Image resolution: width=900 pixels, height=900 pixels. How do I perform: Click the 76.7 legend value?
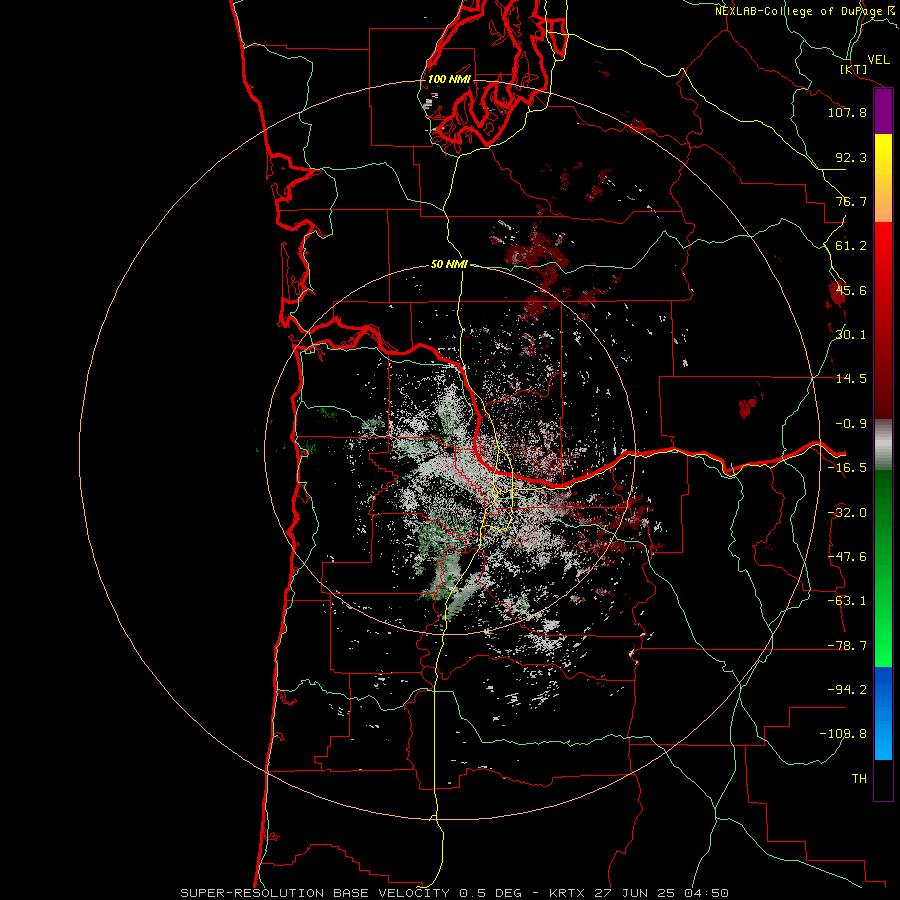(x=851, y=201)
